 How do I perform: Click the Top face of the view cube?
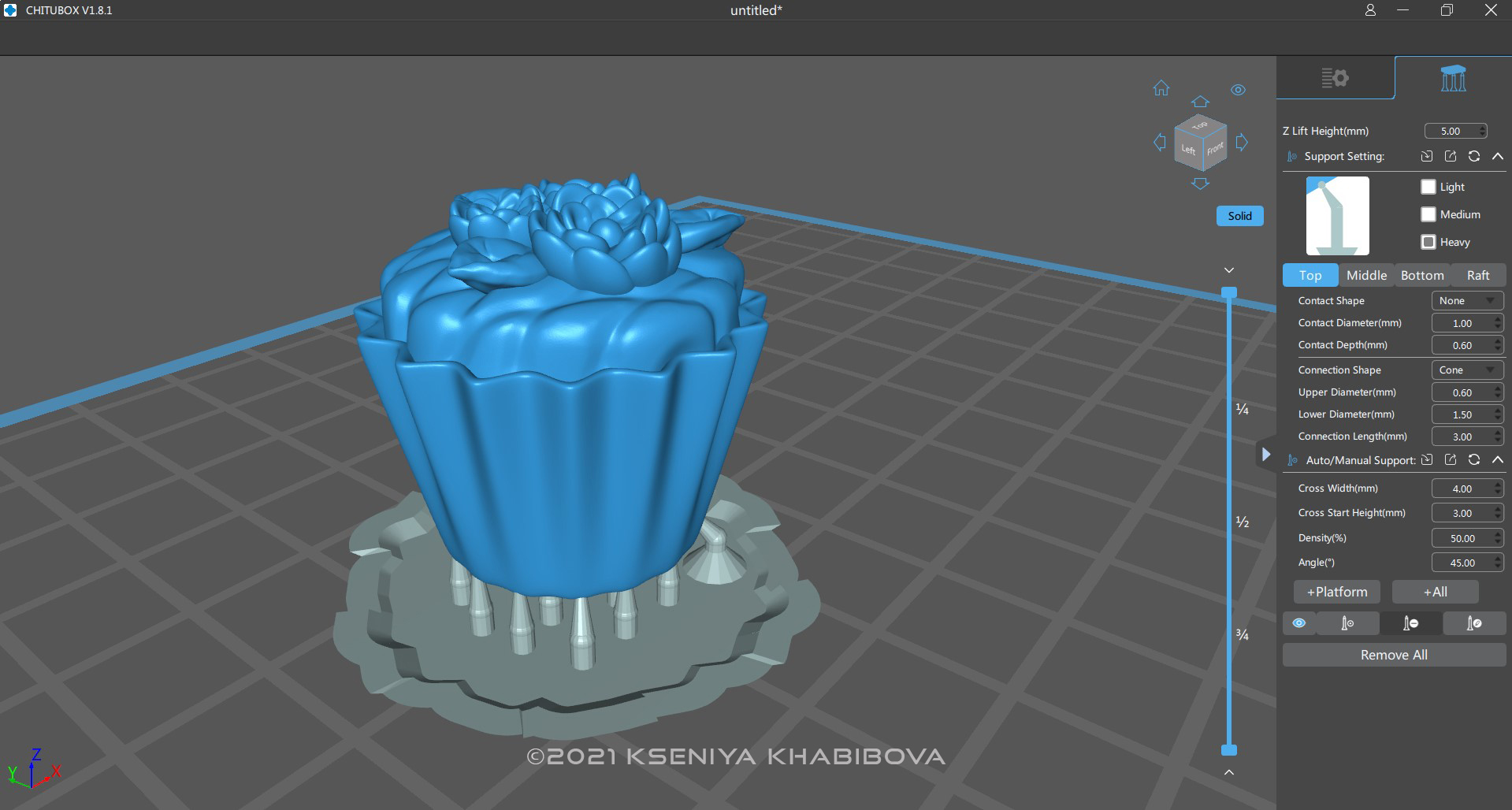pyautogui.click(x=1200, y=126)
